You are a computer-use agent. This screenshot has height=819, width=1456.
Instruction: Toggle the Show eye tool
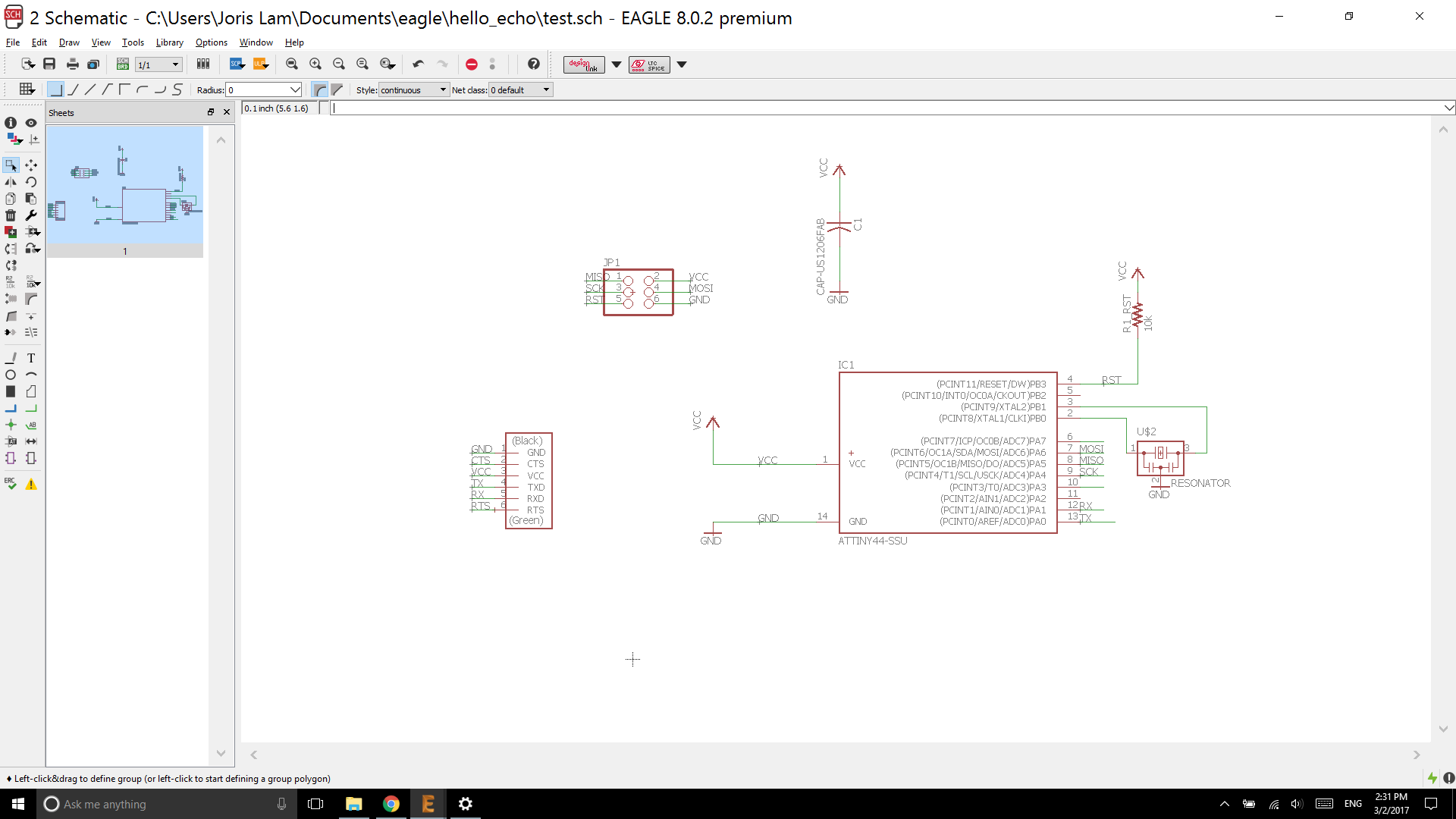pos(31,123)
